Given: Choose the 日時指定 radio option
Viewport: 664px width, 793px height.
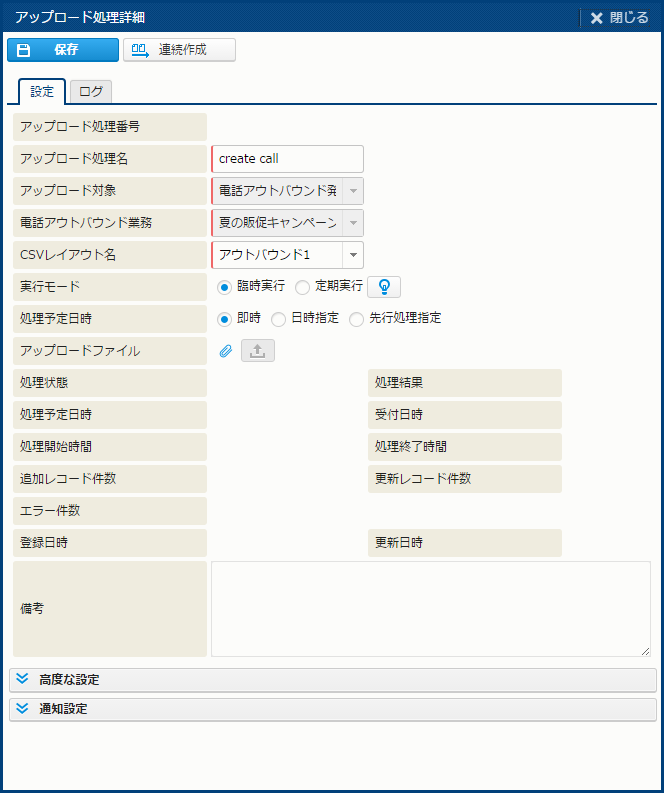Looking at the screenshot, I should pyautogui.click(x=279, y=319).
